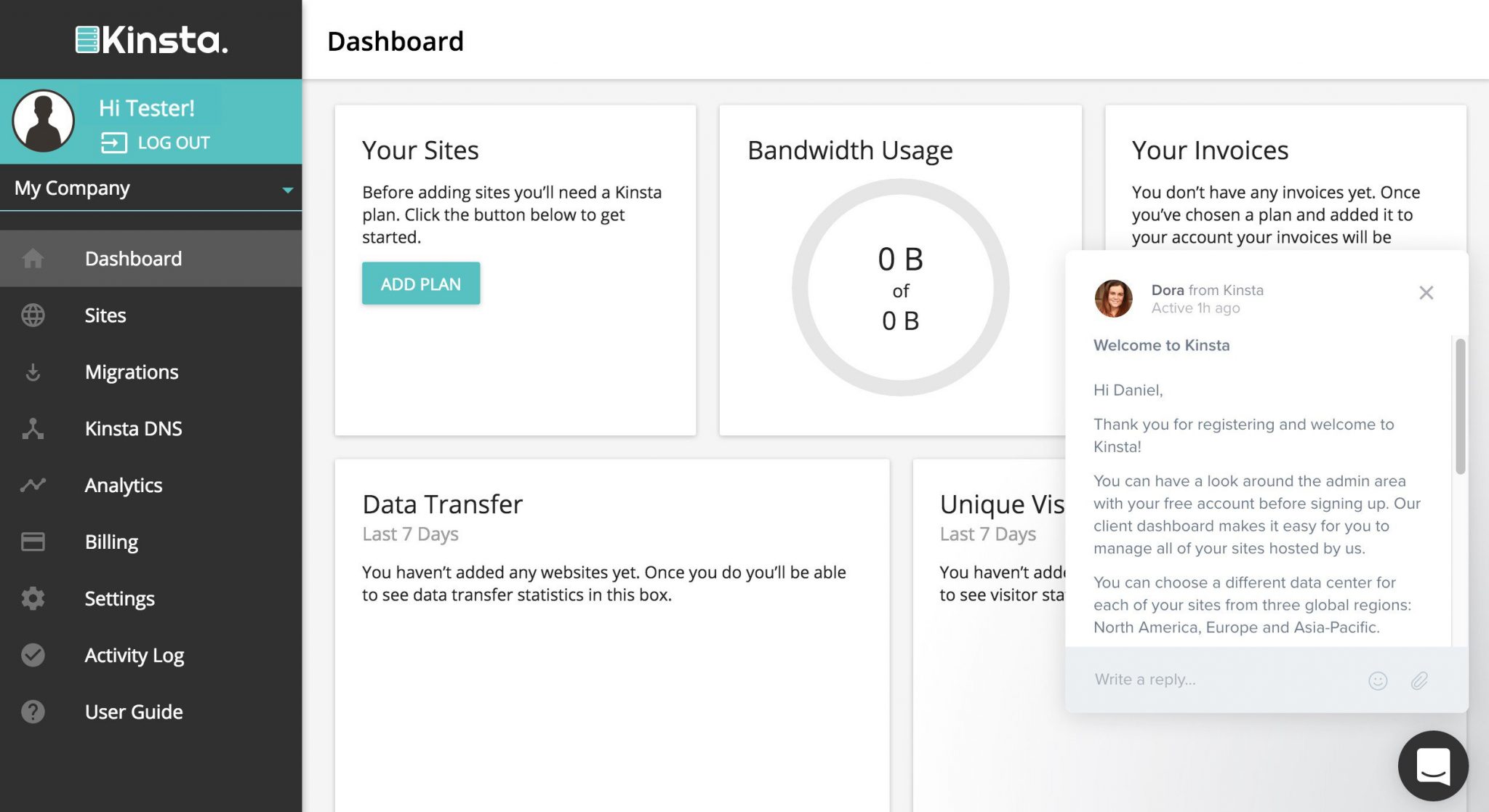
Task: Click the Write a reply field
Action: click(x=1178, y=679)
